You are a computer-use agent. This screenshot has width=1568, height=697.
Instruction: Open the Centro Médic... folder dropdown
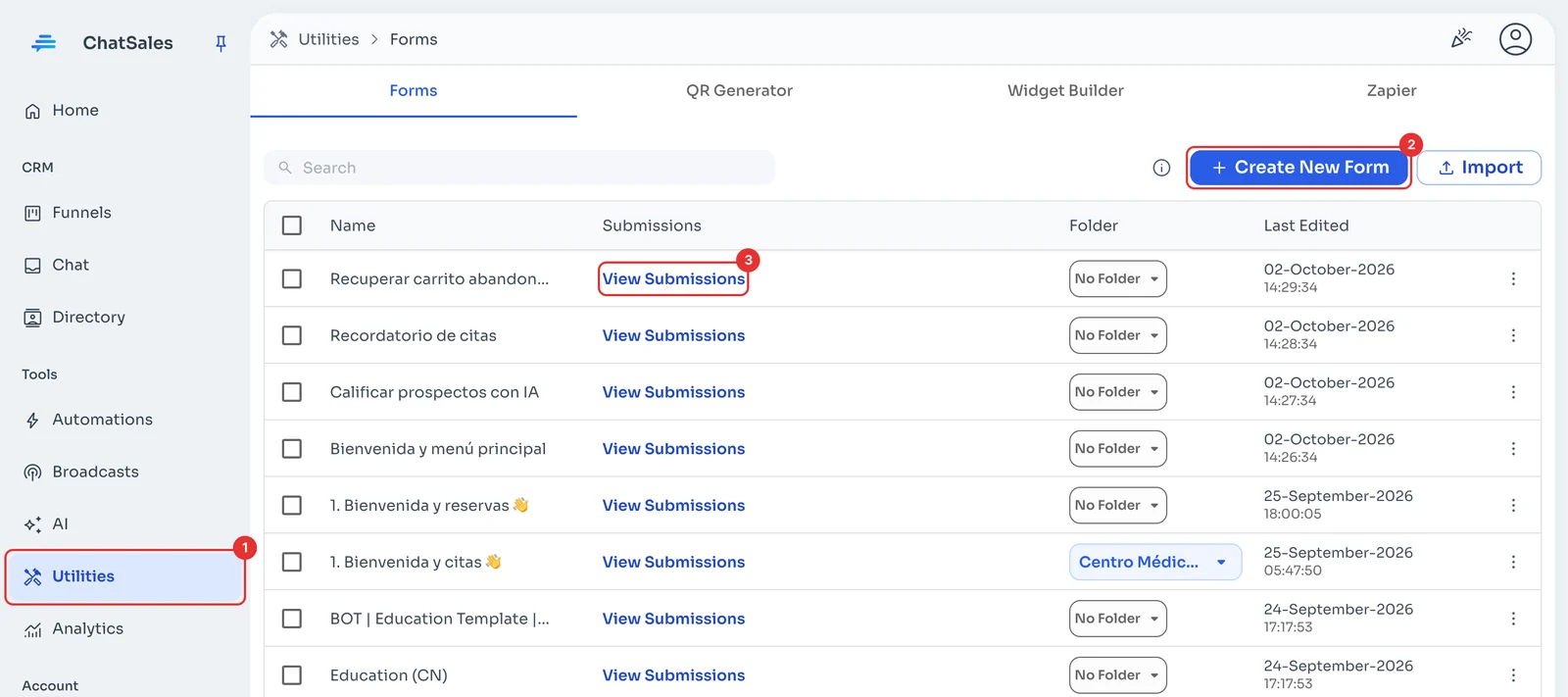click(x=1155, y=562)
